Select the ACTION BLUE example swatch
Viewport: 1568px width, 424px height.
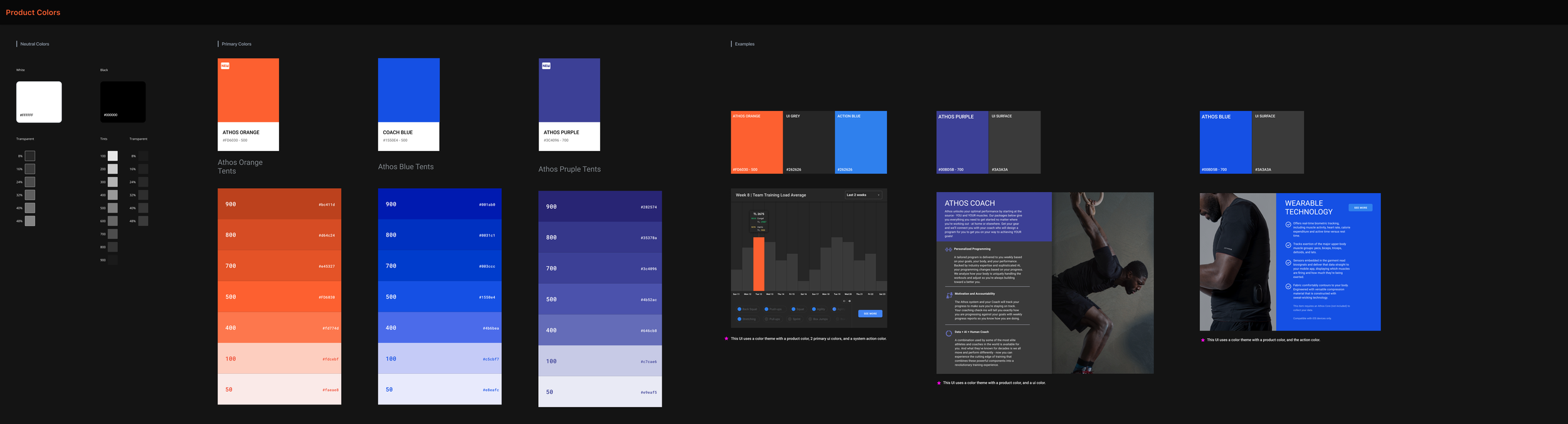point(861,142)
